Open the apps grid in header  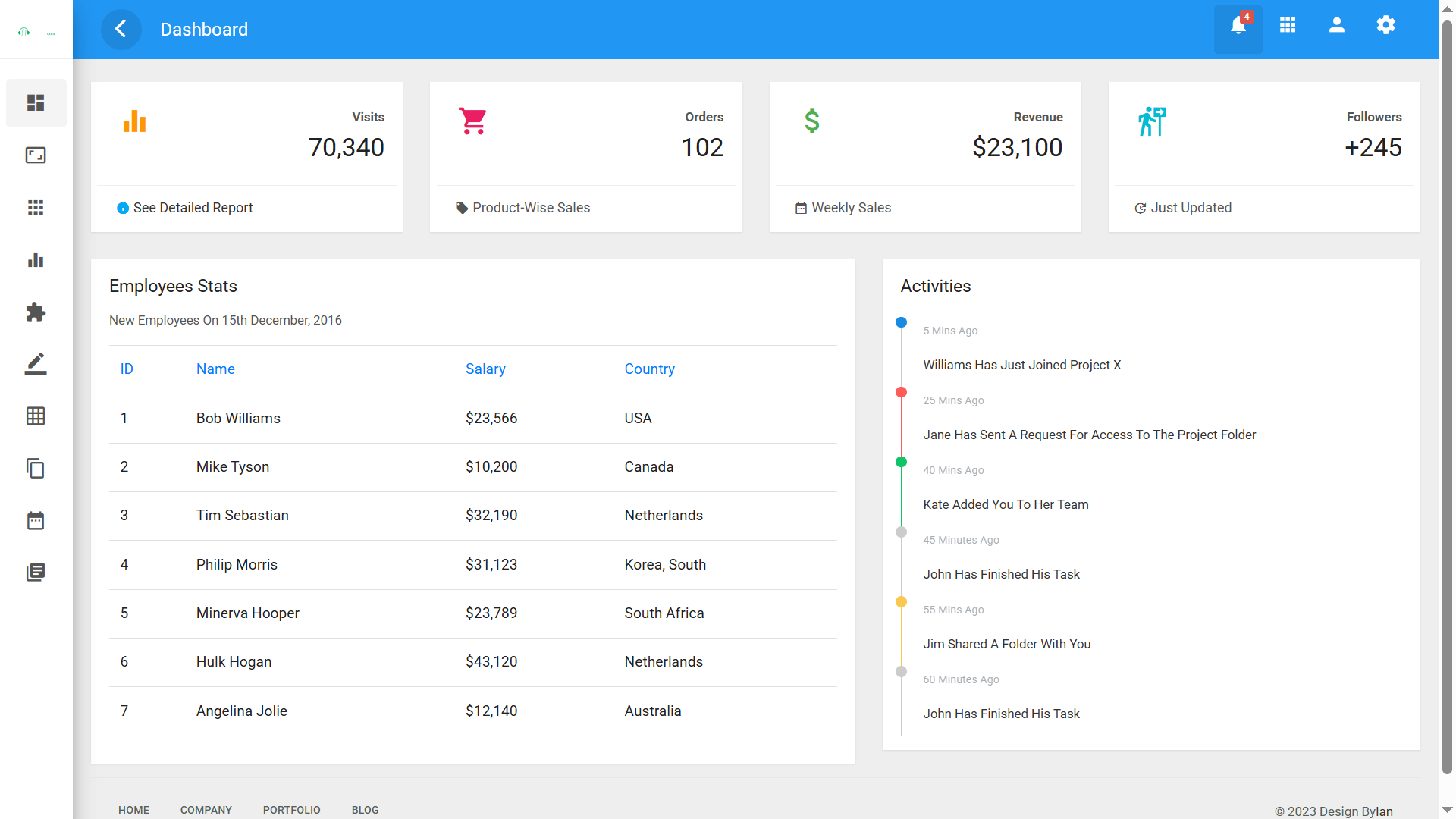click(x=1288, y=25)
